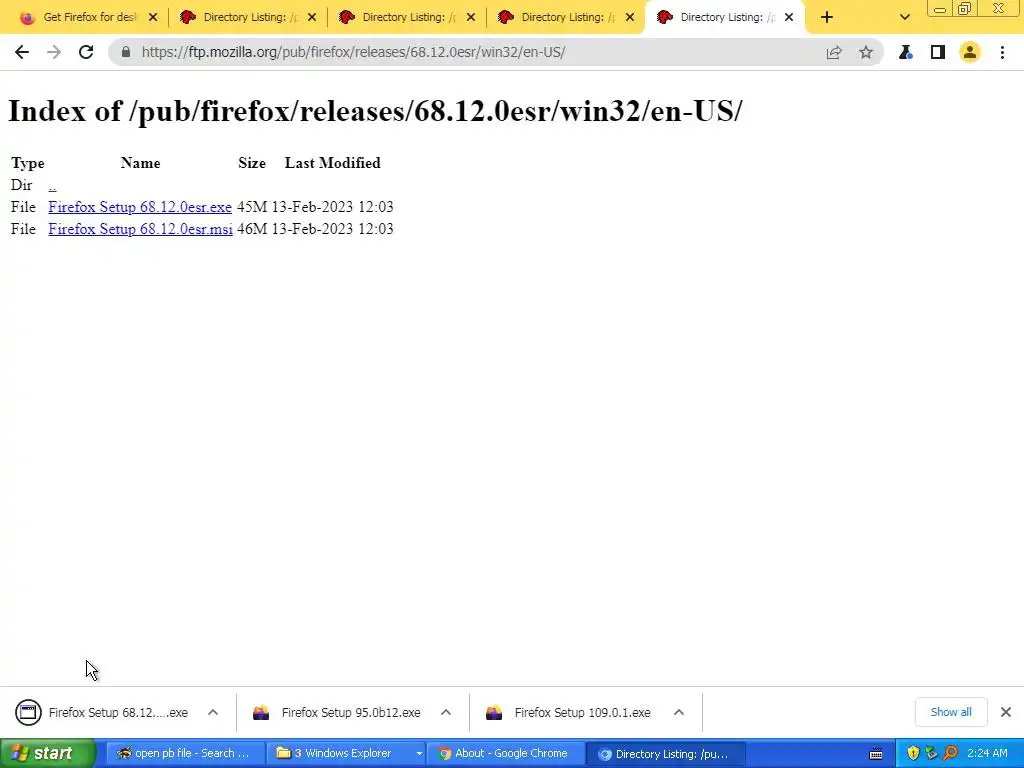Click the keyboard icon in taskbar
This screenshot has height=768, width=1024.
(876, 754)
